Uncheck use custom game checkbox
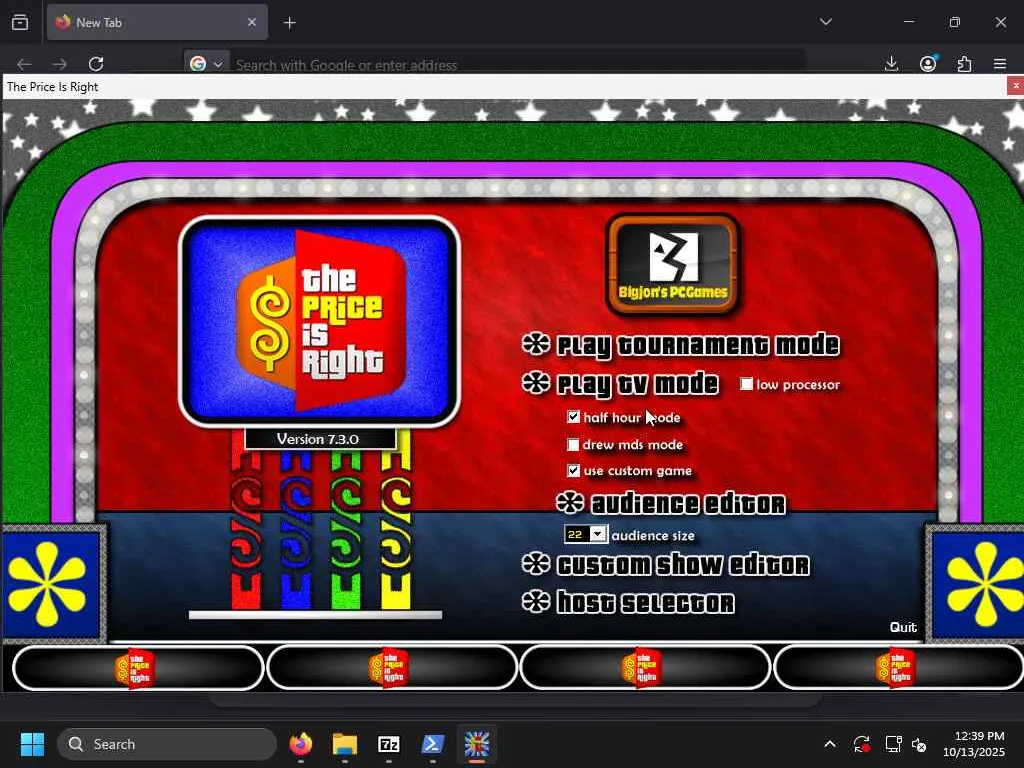This screenshot has height=768, width=1024. tap(573, 470)
